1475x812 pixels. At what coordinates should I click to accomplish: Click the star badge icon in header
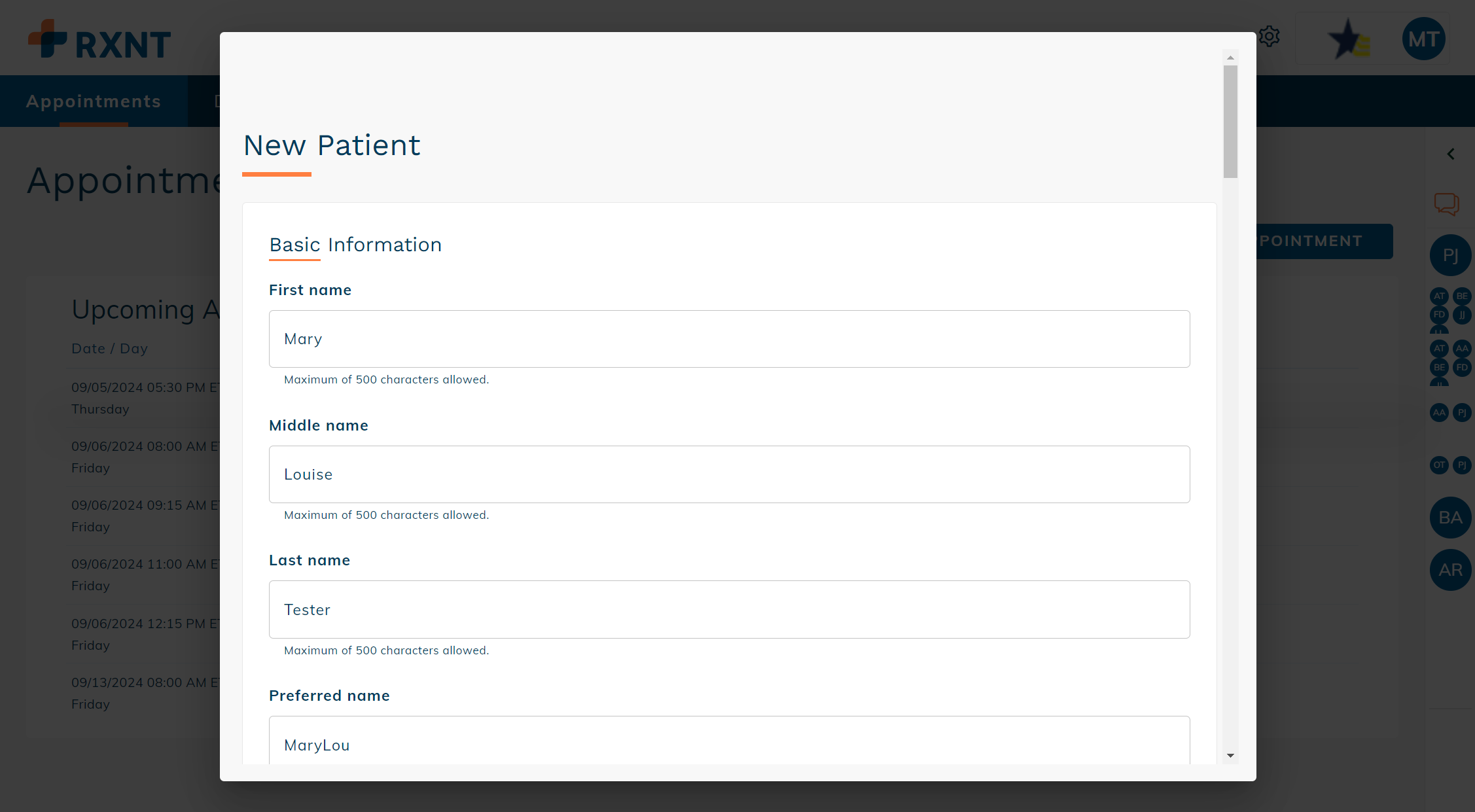click(1348, 39)
